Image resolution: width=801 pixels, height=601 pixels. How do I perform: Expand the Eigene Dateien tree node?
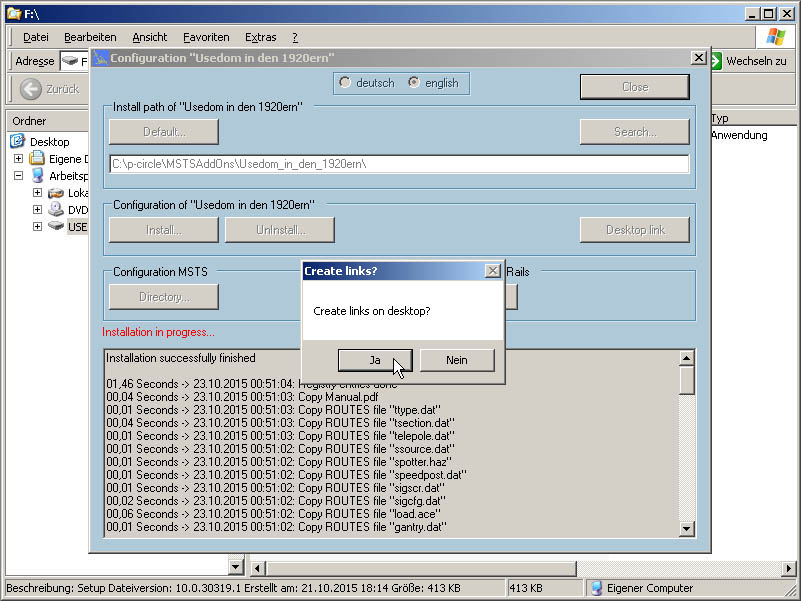point(18,159)
